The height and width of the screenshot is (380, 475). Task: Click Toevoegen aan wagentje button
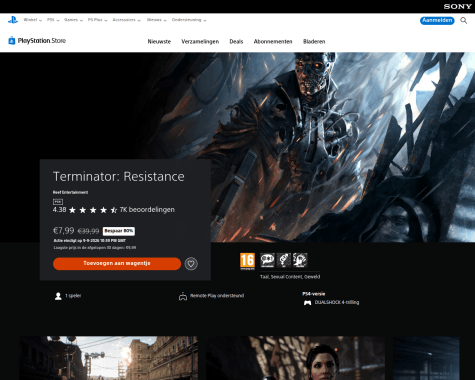coord(117,264)
